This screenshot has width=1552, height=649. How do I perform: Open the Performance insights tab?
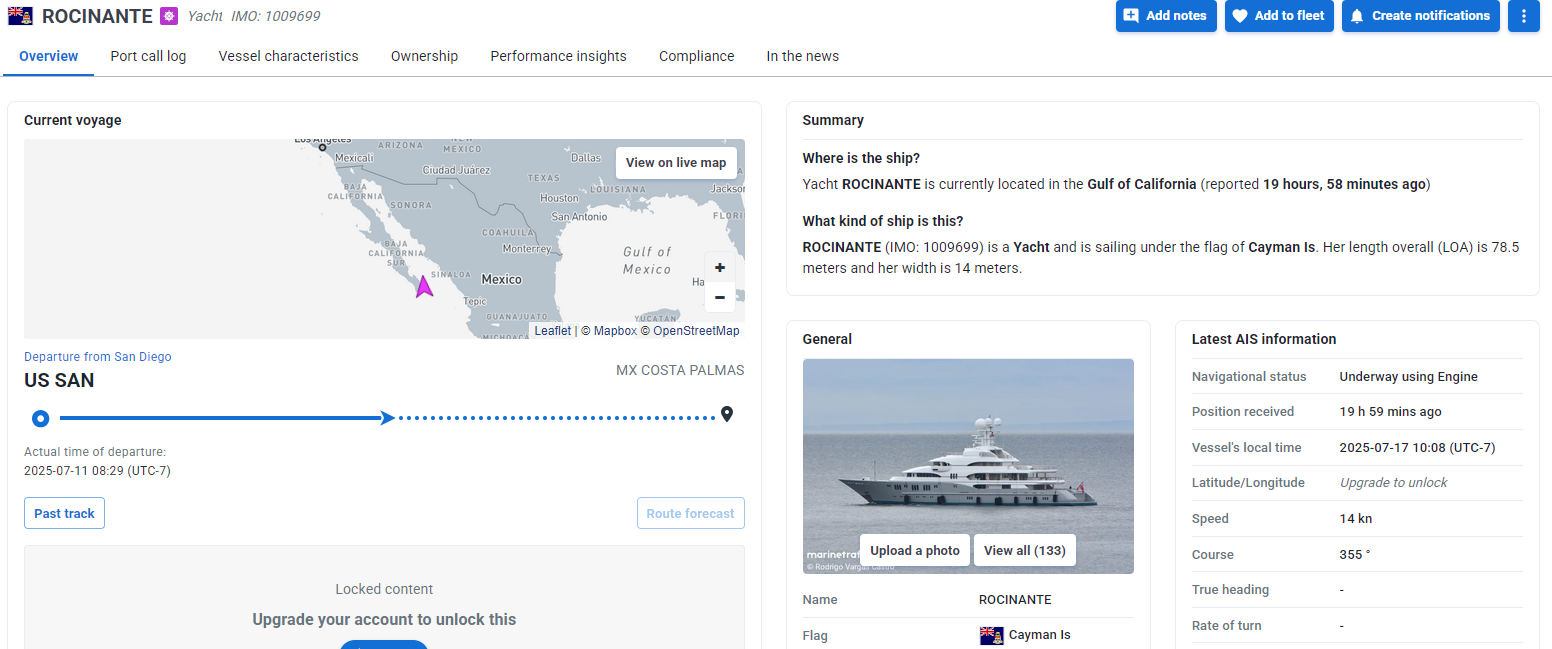[558, 56]
